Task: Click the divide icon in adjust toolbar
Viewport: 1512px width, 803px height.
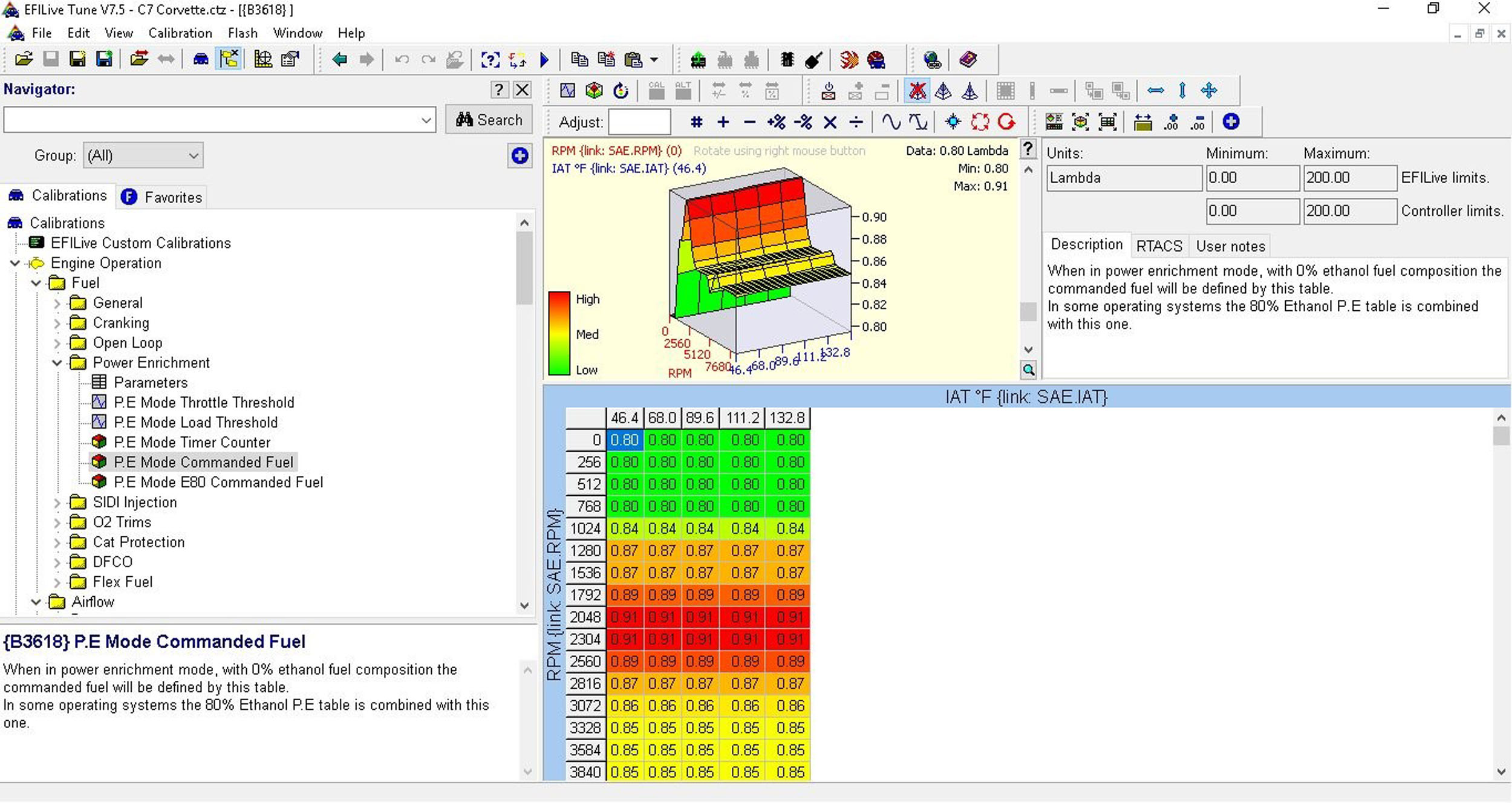Action: click(856, 122)
